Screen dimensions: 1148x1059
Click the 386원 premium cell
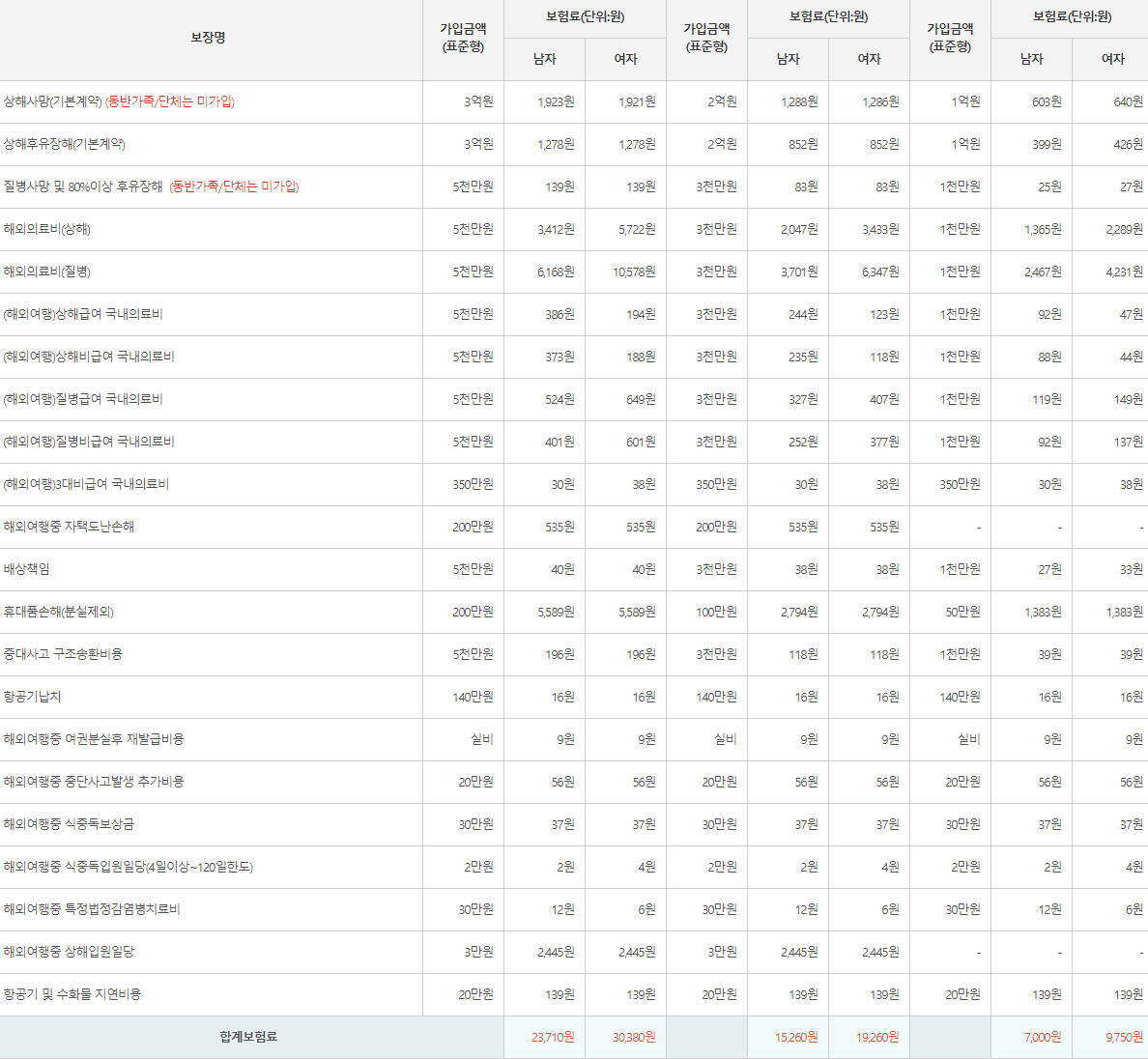pos(560,314)
